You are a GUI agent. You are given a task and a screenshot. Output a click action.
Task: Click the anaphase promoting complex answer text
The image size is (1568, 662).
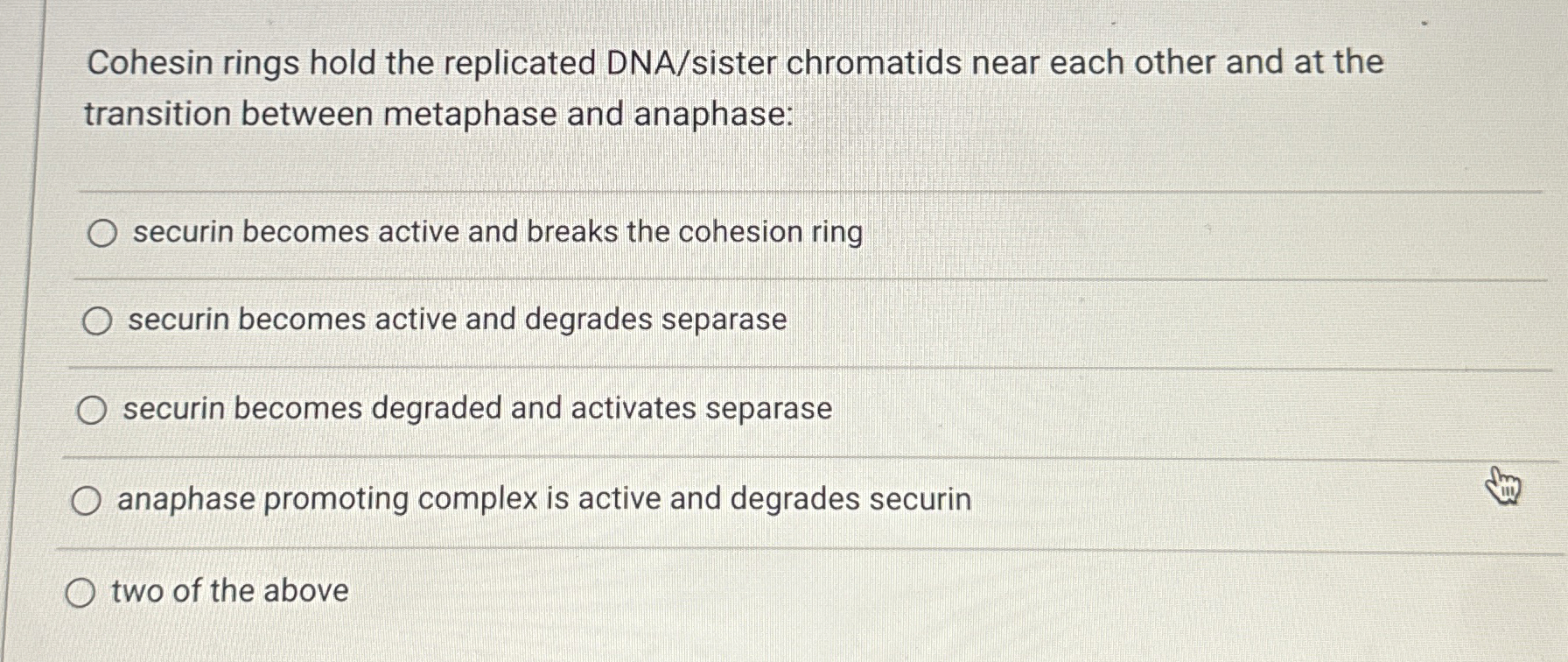pos(542,498)
